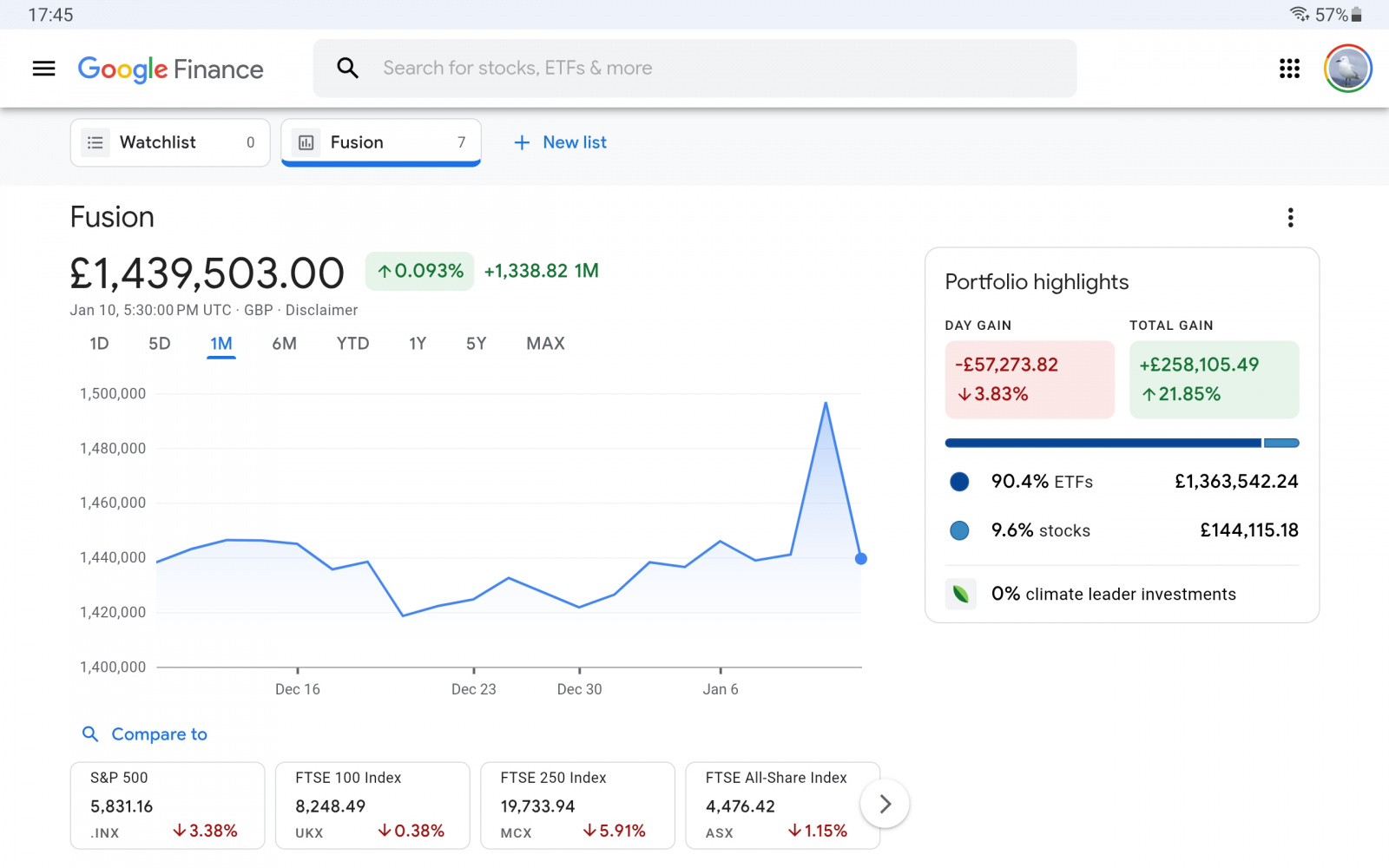Screen dimensions: 1389x868
Task: Click the 3.38% down change on S&P 500
Action: (205, 831)
